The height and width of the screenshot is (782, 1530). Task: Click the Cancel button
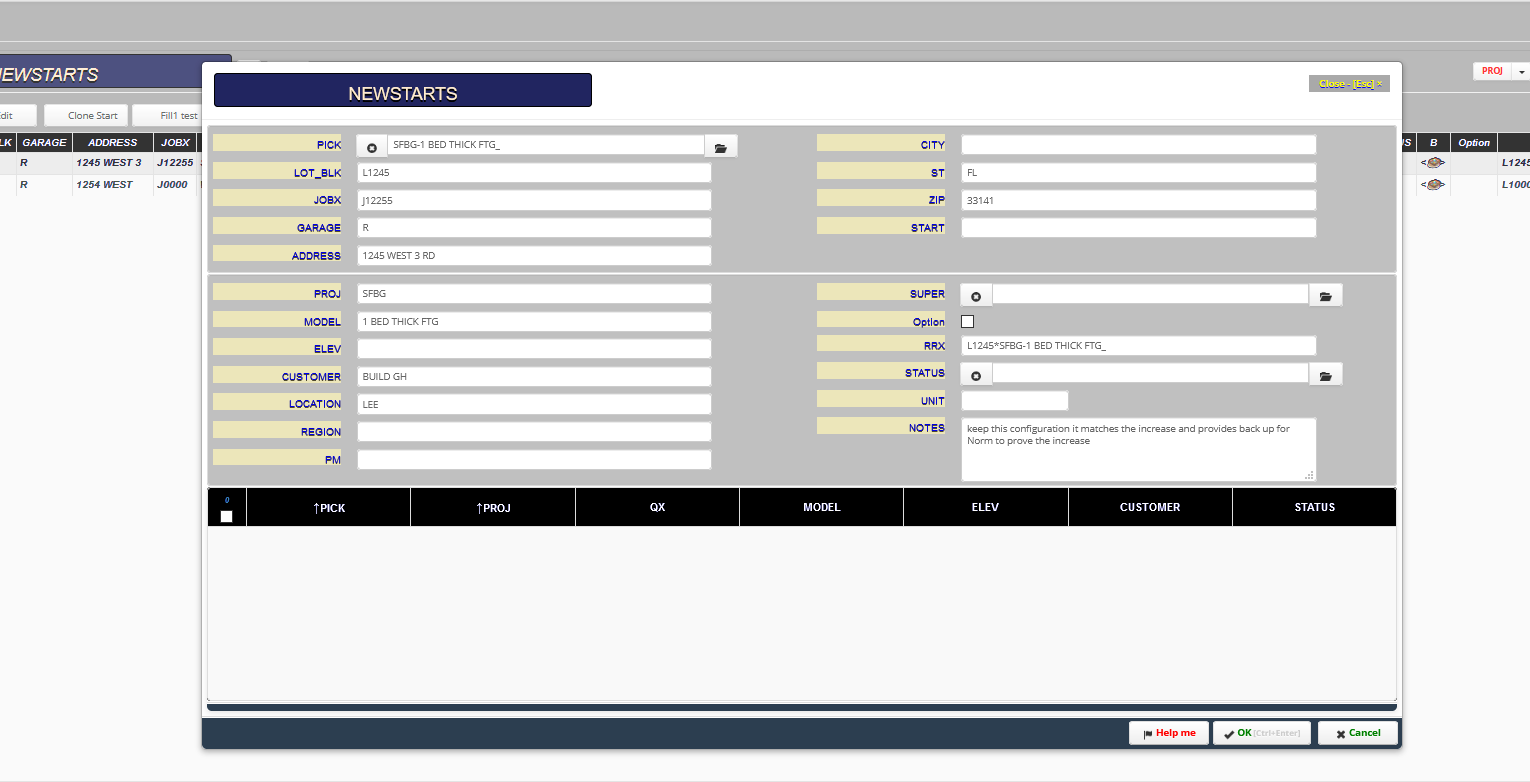click(1357, 733)
